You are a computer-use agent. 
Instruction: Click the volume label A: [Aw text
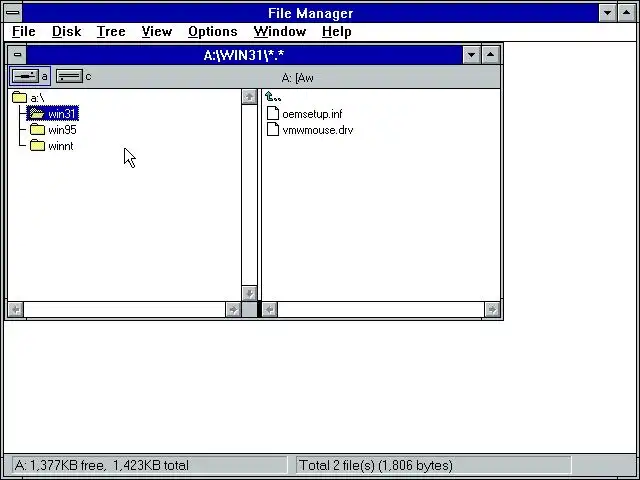click(x=298, y=78)
